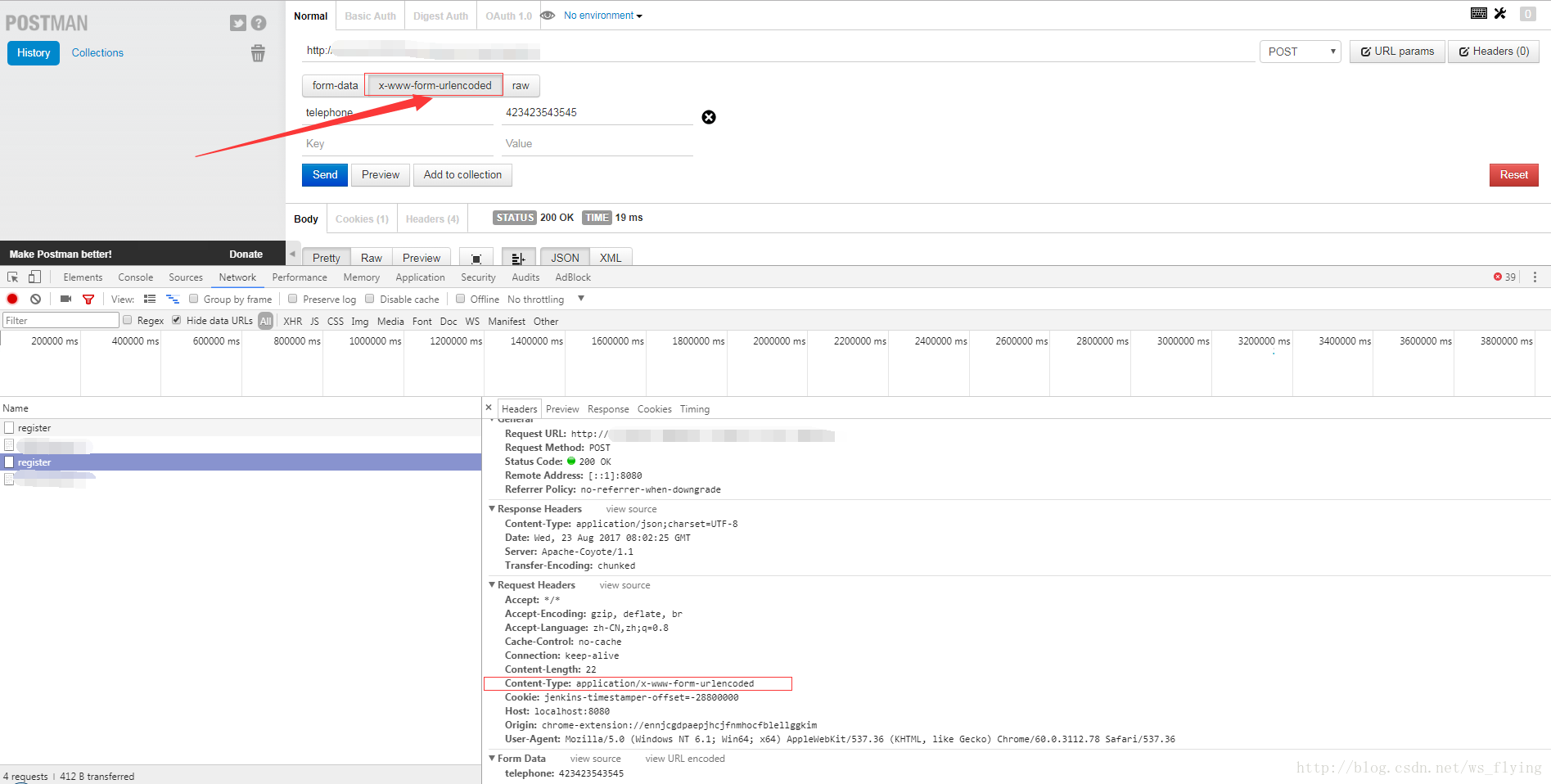The image size is (1551, 784).
Task: Click the empty Value input field
Action: tap(597, 144)
